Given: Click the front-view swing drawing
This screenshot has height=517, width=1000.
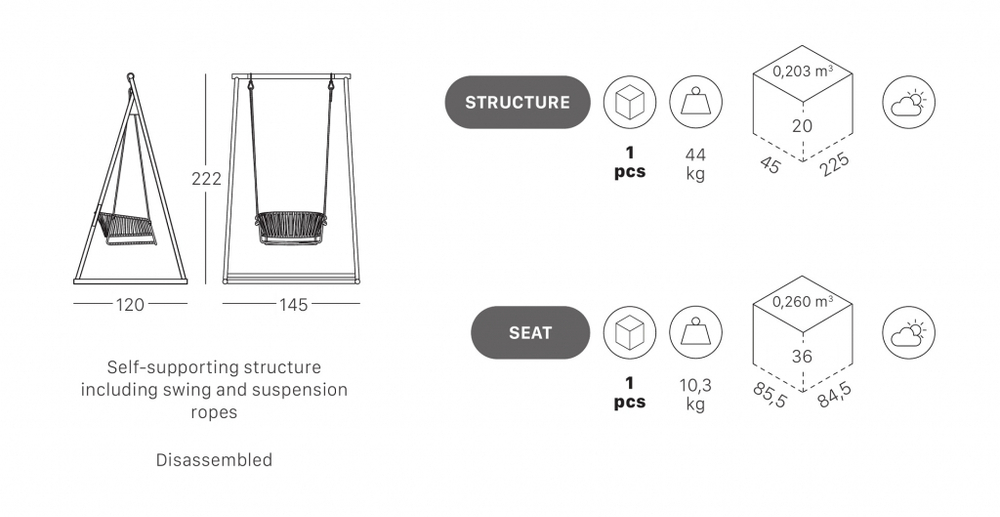Looking at the screenshot, I should pos(291,180).
